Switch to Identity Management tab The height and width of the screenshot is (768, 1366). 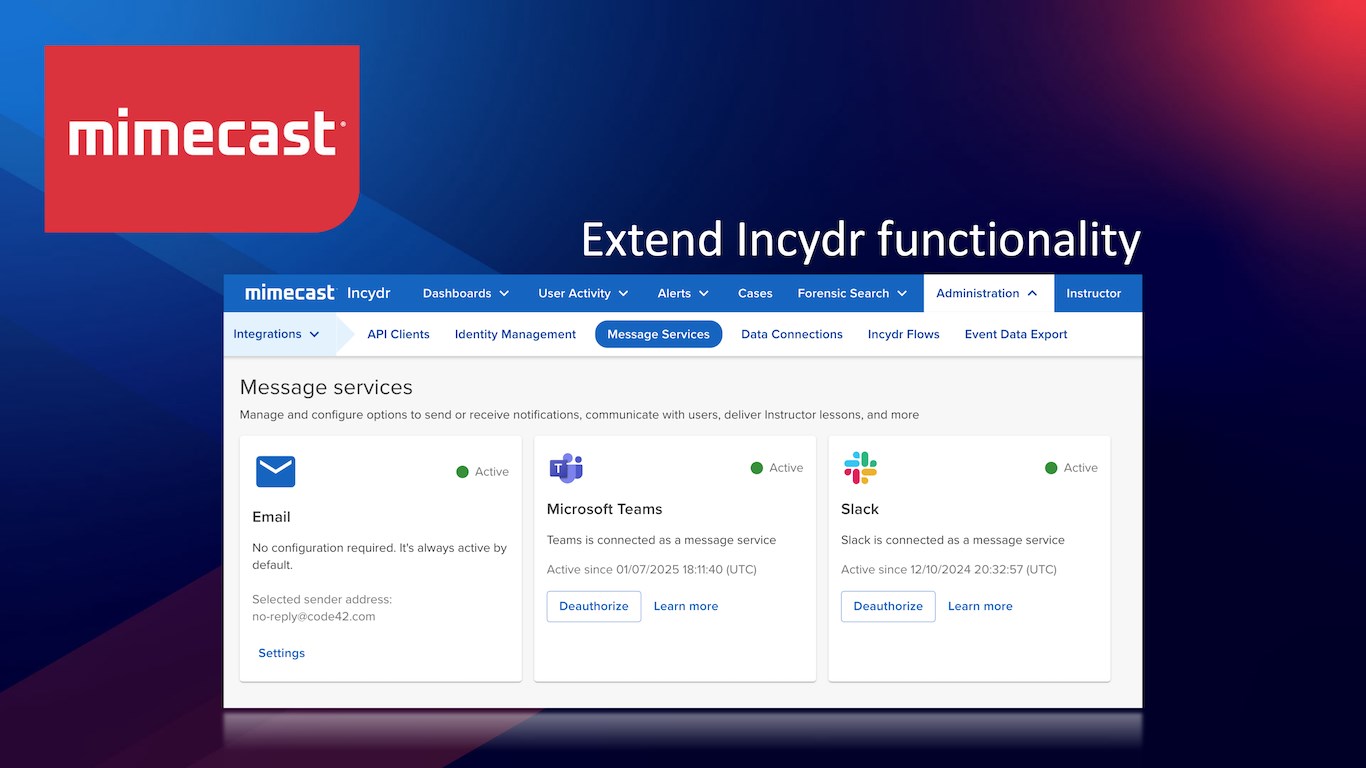click(x=515, y=334)
